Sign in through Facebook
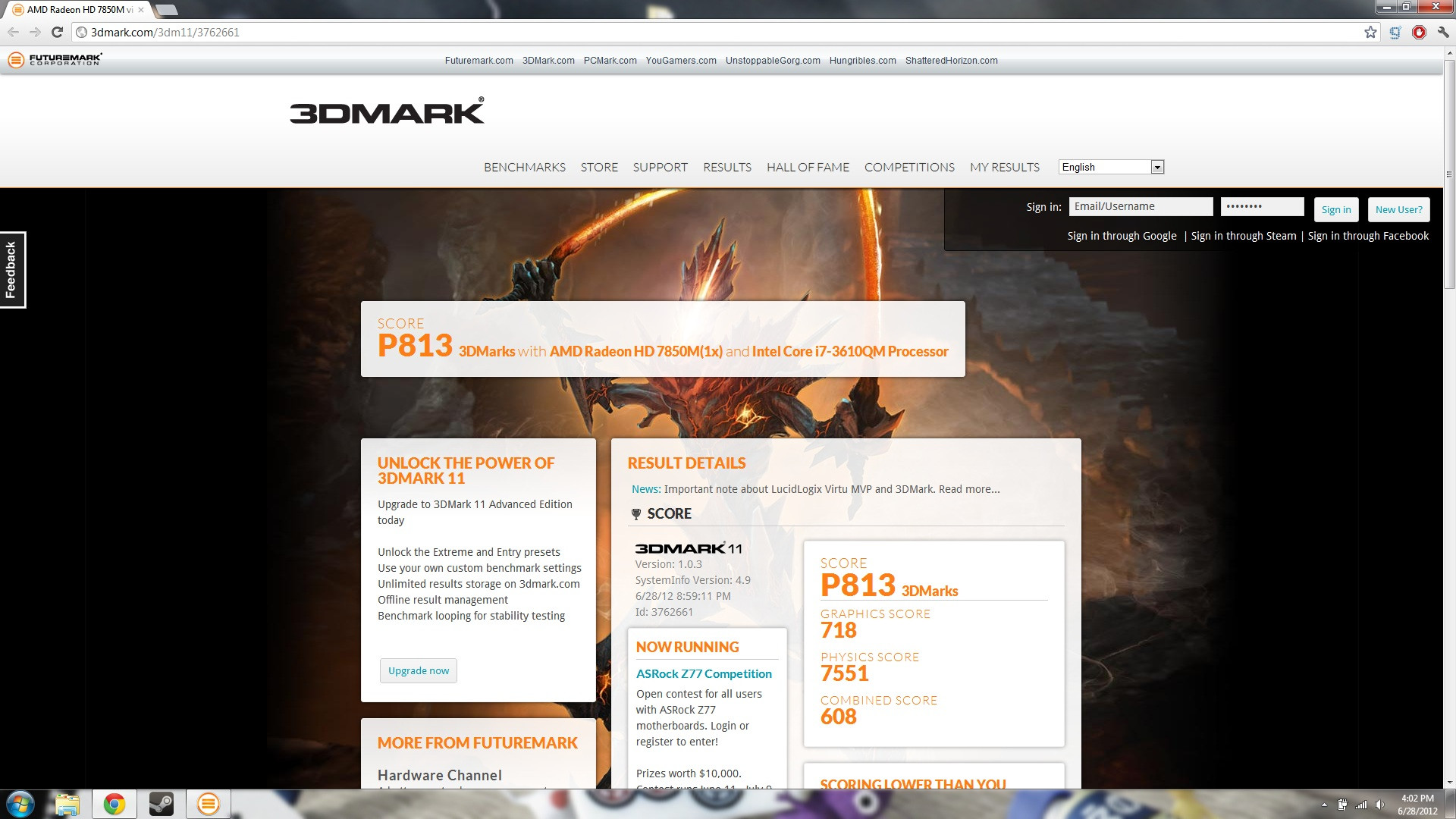 (x=1368, y=236)
